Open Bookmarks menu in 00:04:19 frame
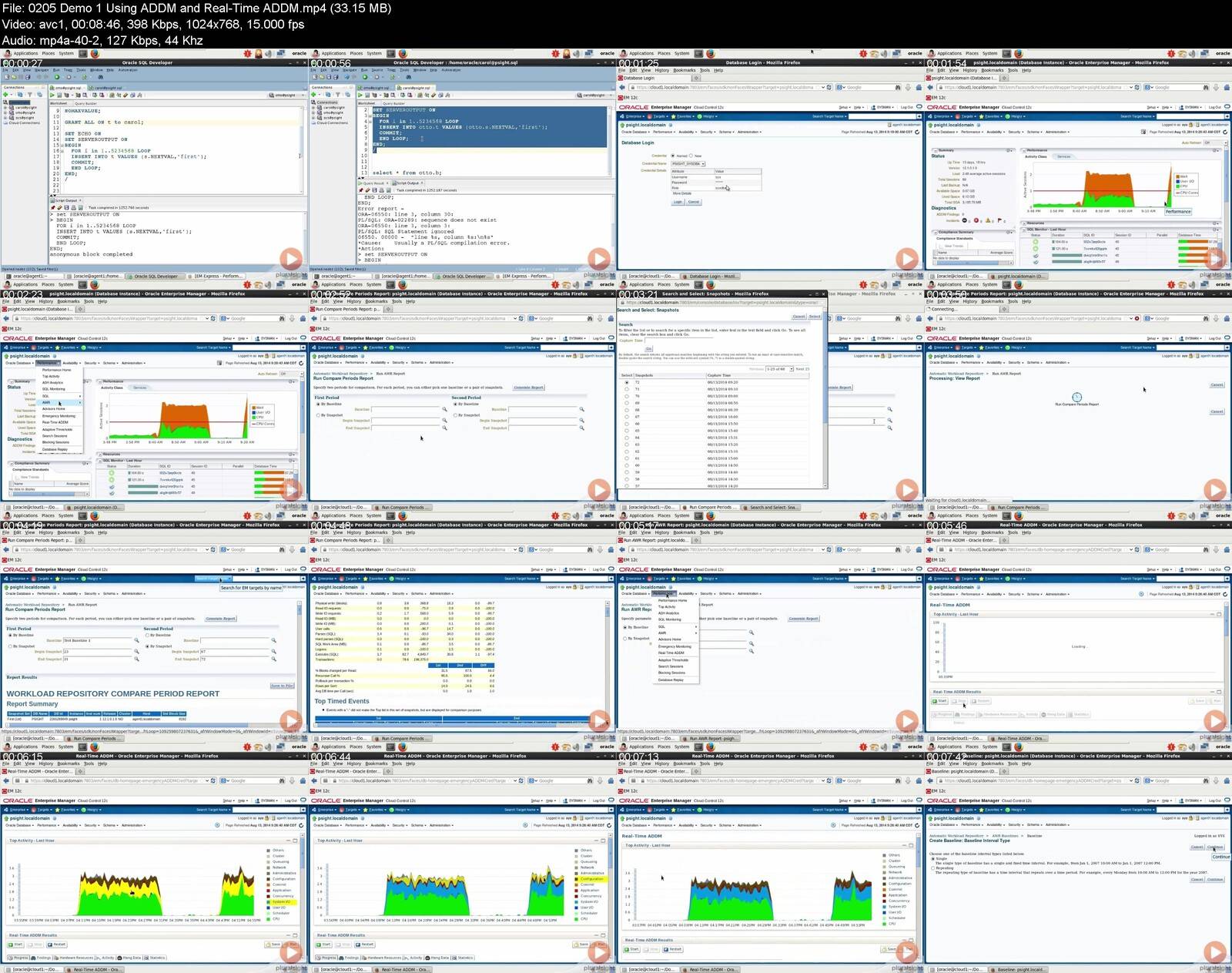The width and height of the screenshot is (1232, 973). click(68, 532)
